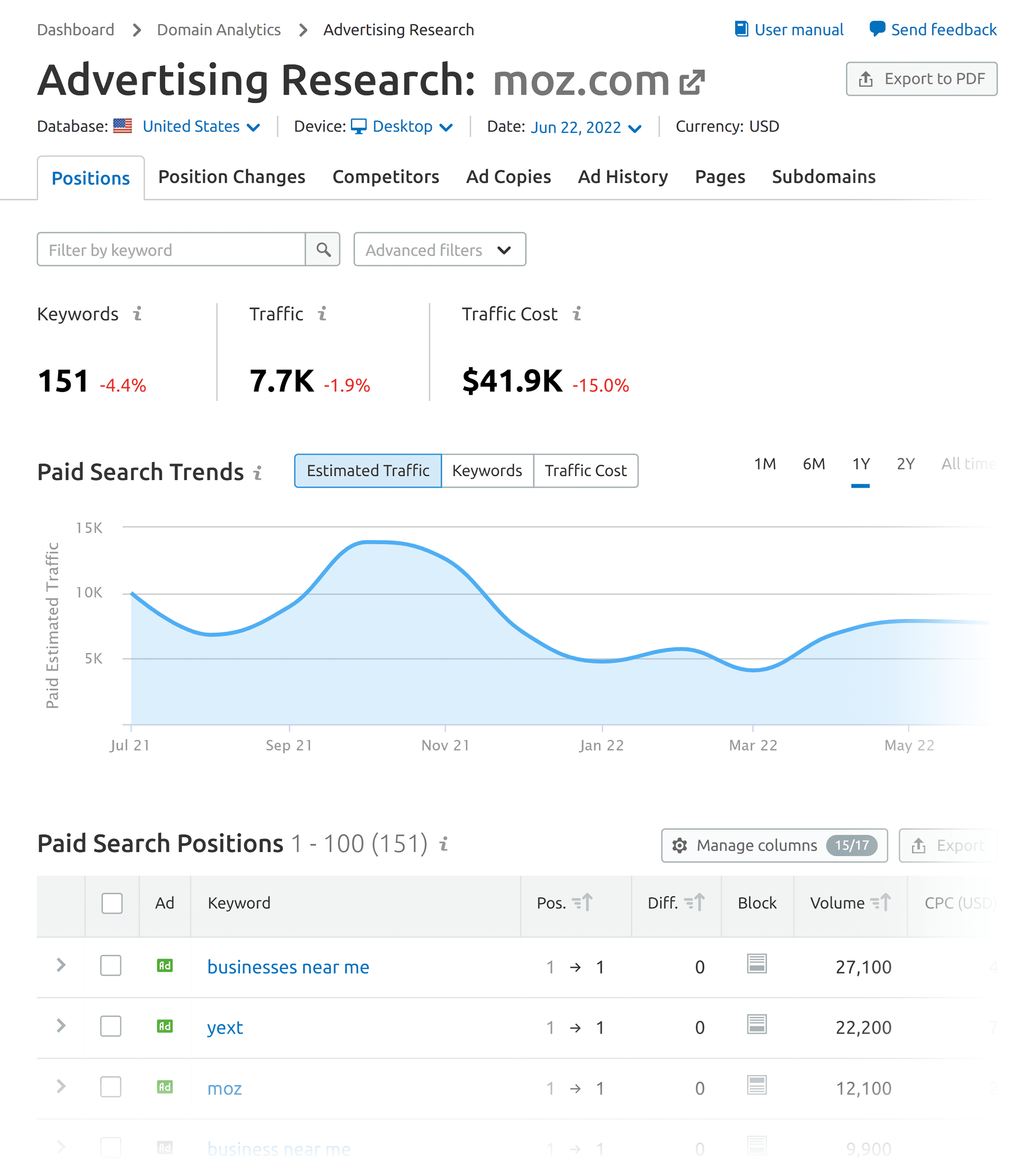Screen dimensions: 1036x1176
Task: Open the yext keyword link
Action: (x=225, y=1028)
